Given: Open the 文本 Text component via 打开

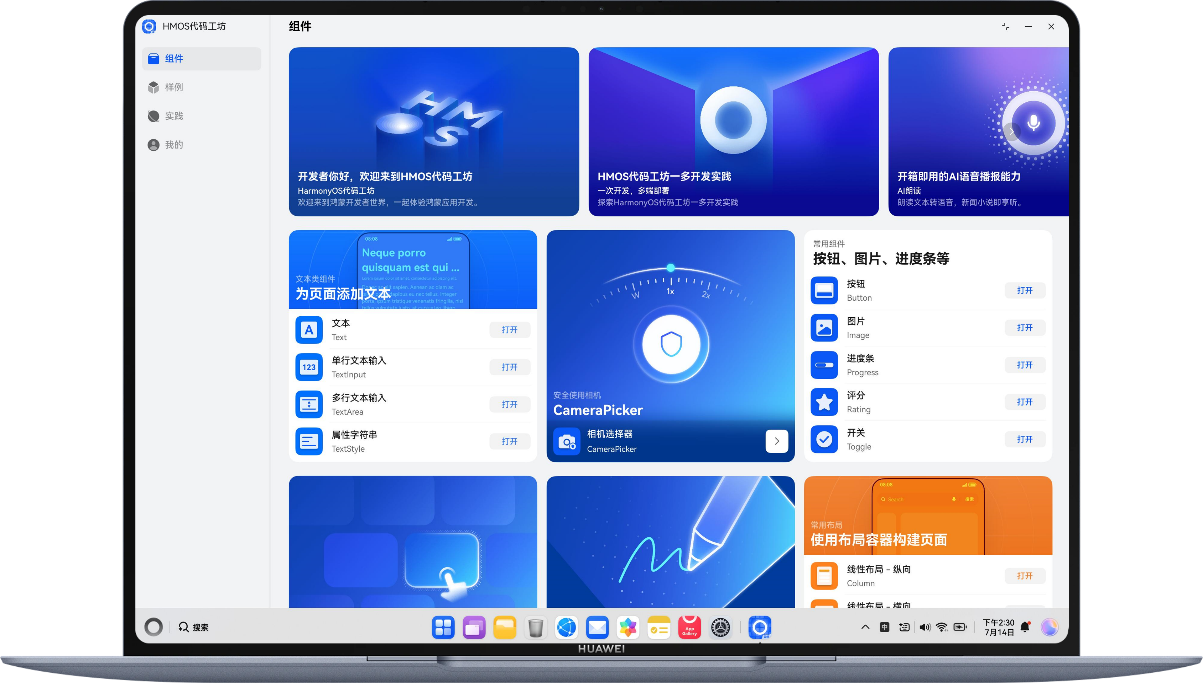Looking at the screenshot, I should coord(510,329).
